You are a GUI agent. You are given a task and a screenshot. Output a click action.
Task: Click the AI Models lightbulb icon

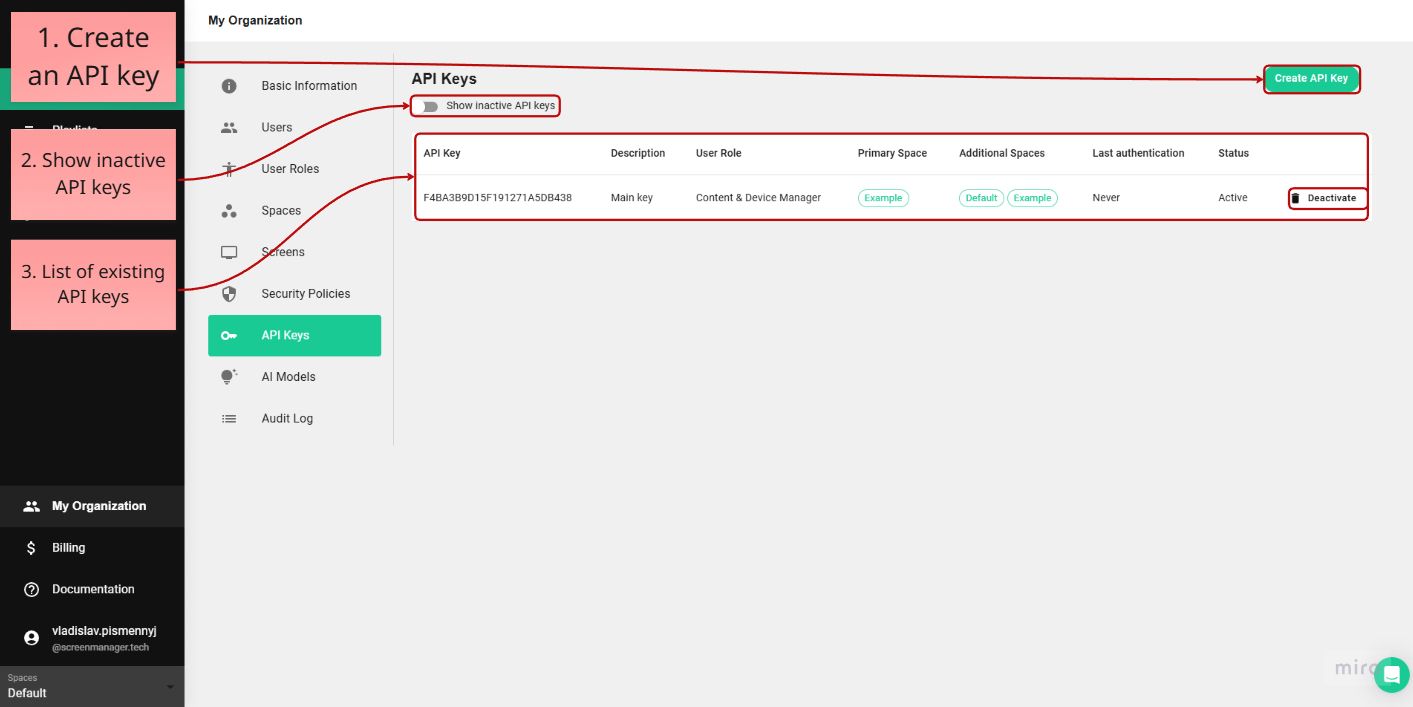tap(229, 377)
